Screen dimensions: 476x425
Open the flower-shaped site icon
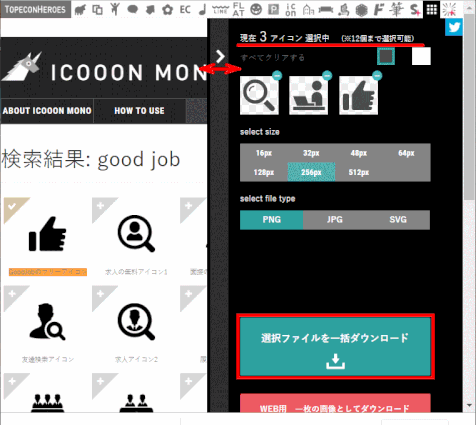pyautogui.click(x=168, y=10)
